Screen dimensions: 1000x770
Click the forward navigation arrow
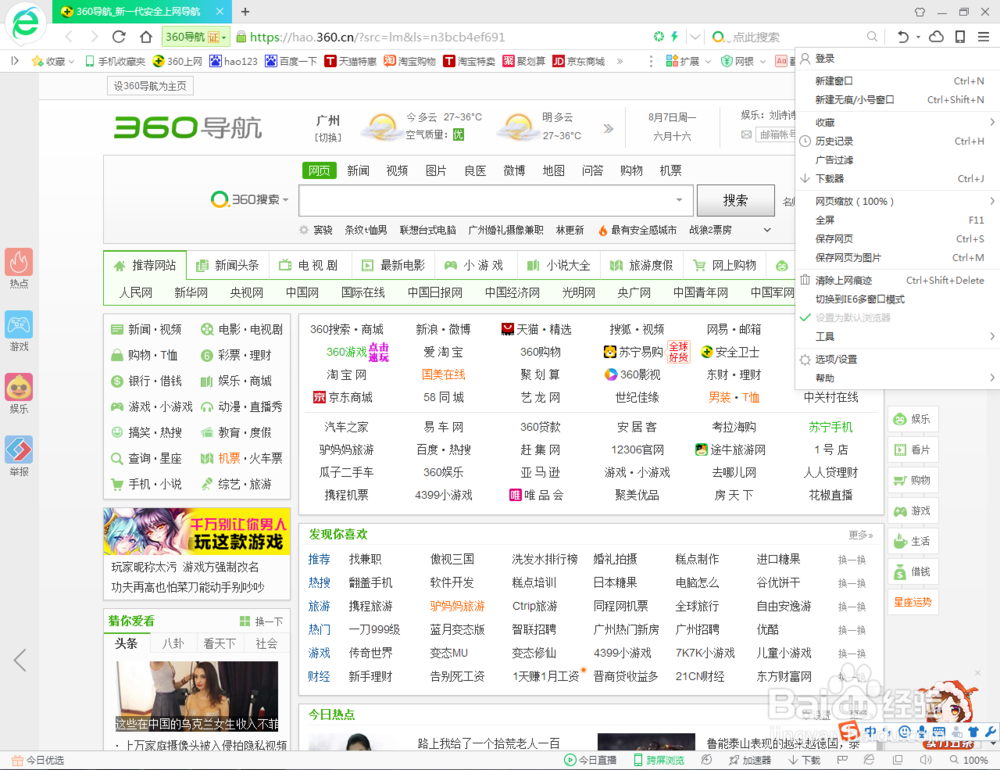pyautogui.click(x=94, y=36)
